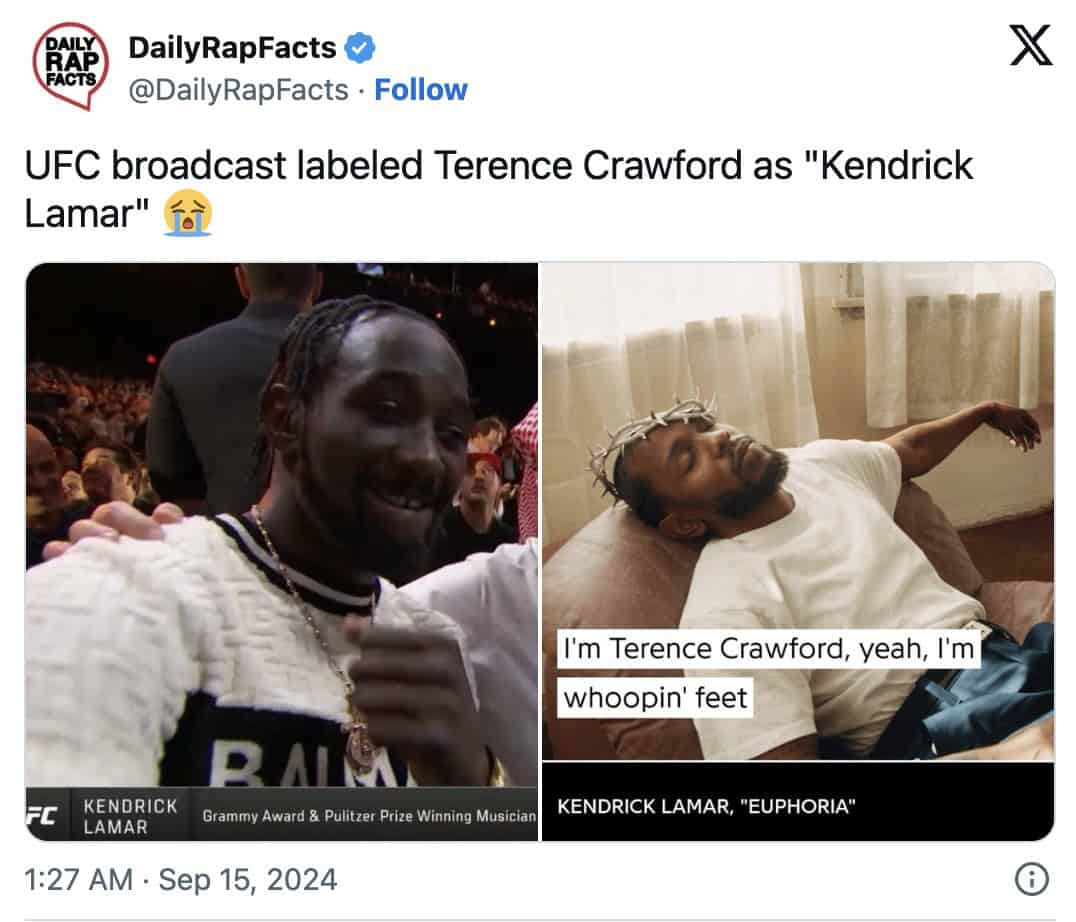
Task: Click the KENDRICK LAMAR, "EUPHORIA" caption bar
Action: coord(798,801)
